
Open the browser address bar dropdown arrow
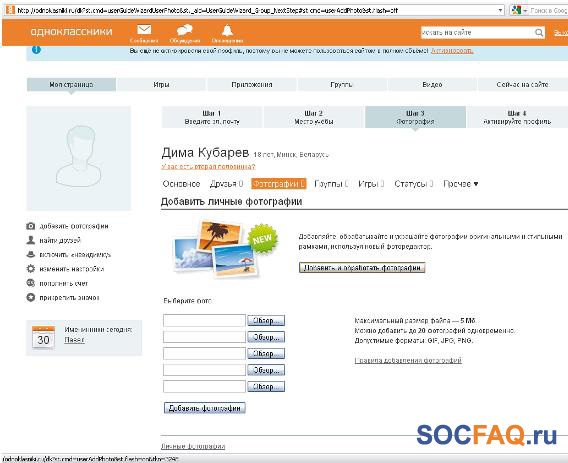[x=500, y=11]
